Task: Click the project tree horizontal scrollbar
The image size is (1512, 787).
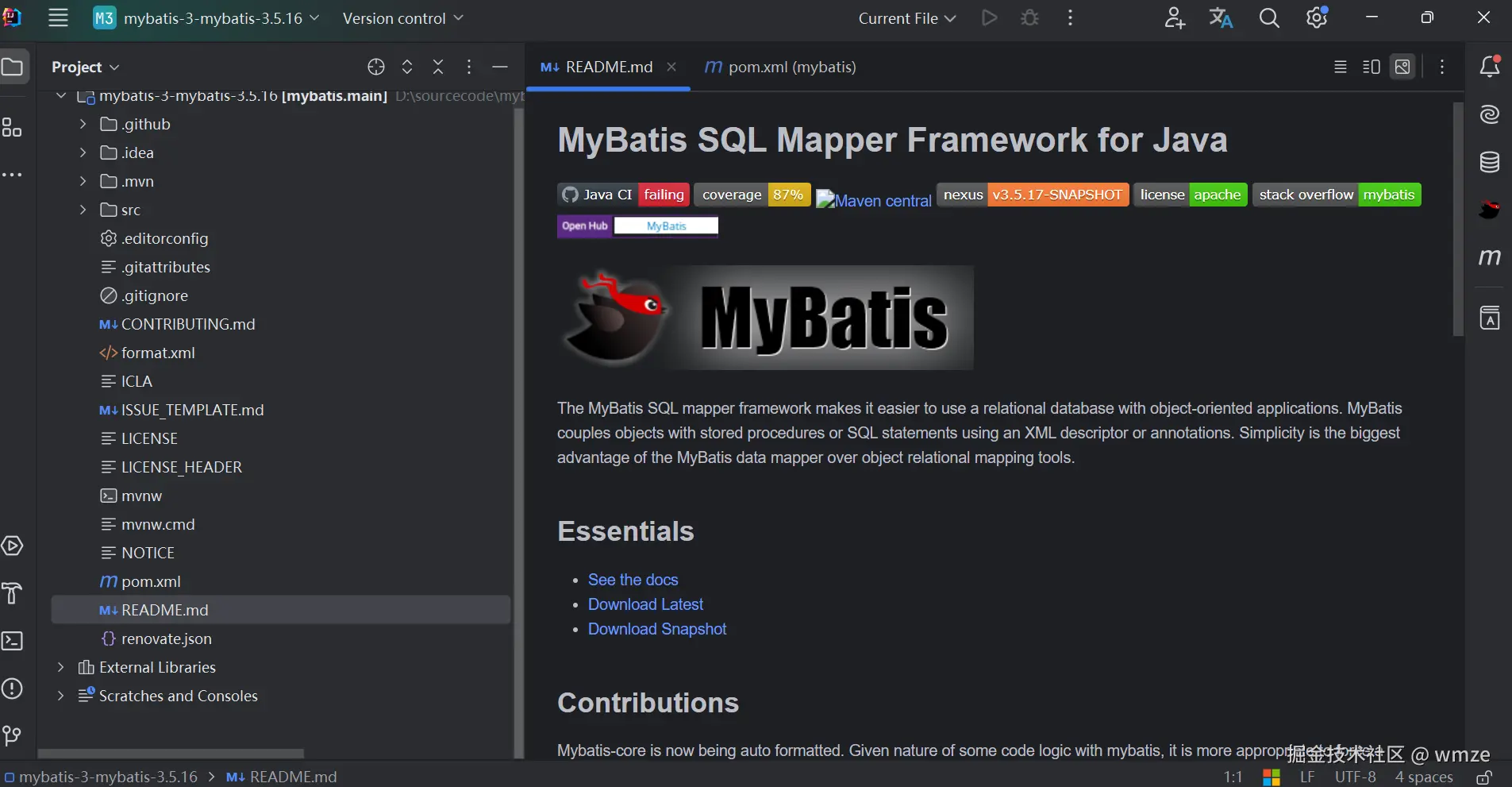Action: (171, 753)
